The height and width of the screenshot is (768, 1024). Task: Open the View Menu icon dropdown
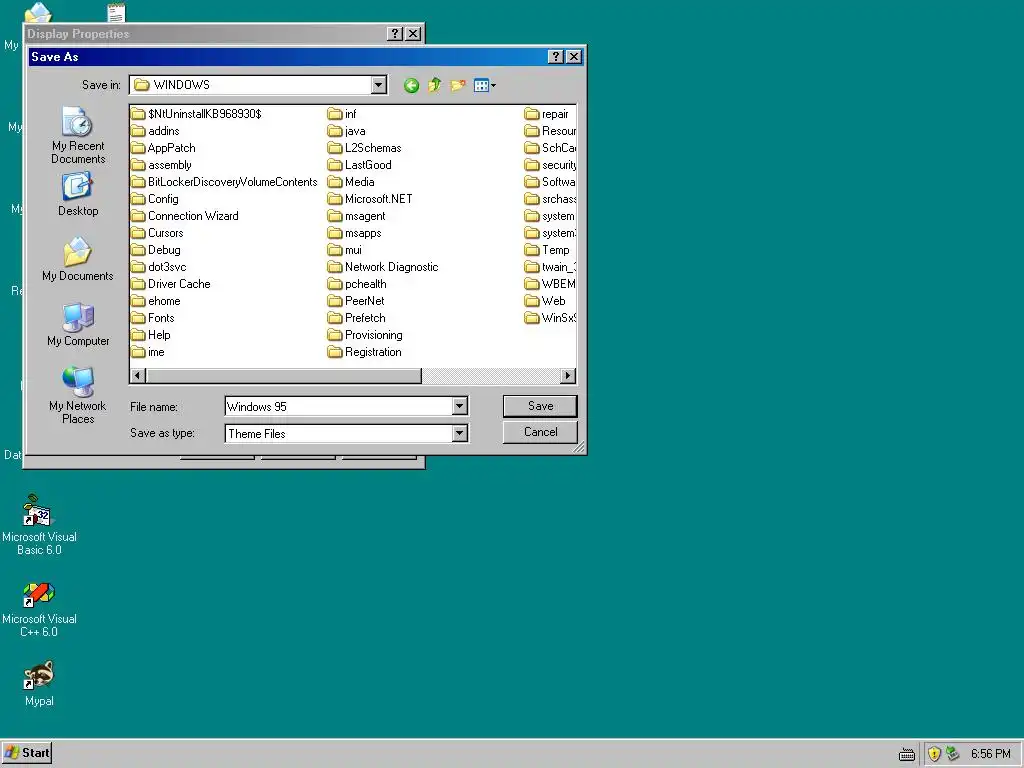tap(485, 85)
